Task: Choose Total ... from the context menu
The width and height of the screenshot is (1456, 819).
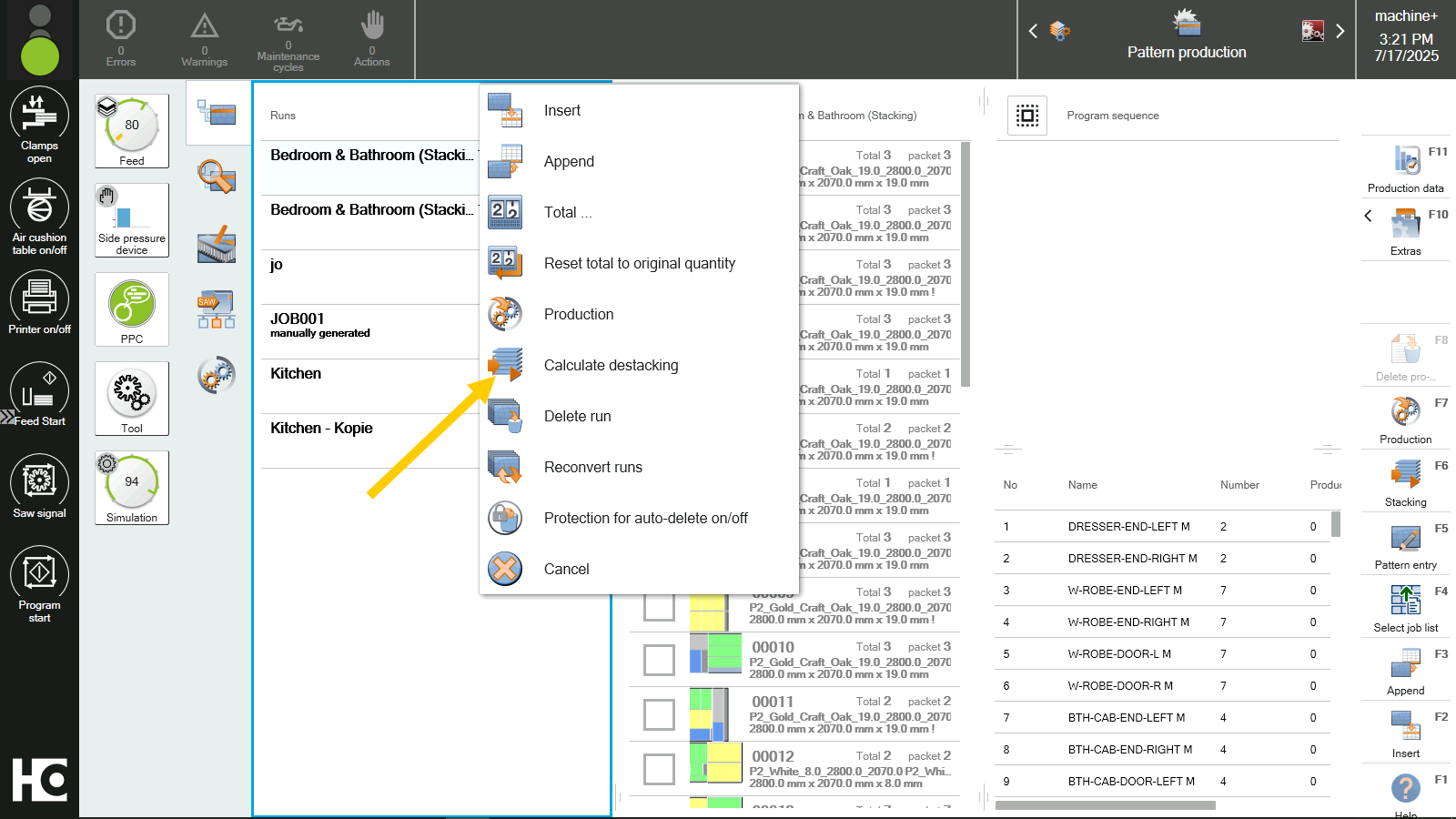Action: click(x=639, y=213)
